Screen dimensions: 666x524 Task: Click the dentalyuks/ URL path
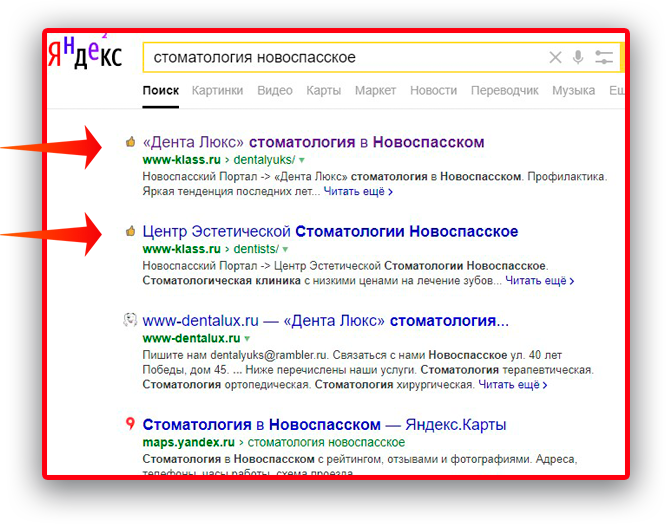pos(264,160)
